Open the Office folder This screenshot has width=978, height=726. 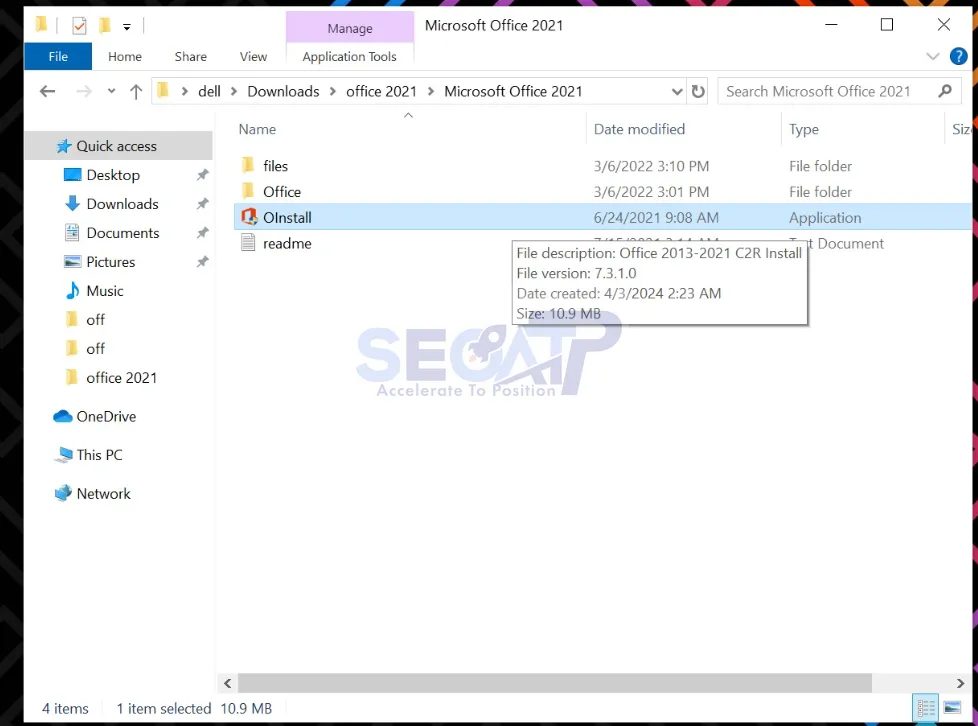(x=280, y=191)
